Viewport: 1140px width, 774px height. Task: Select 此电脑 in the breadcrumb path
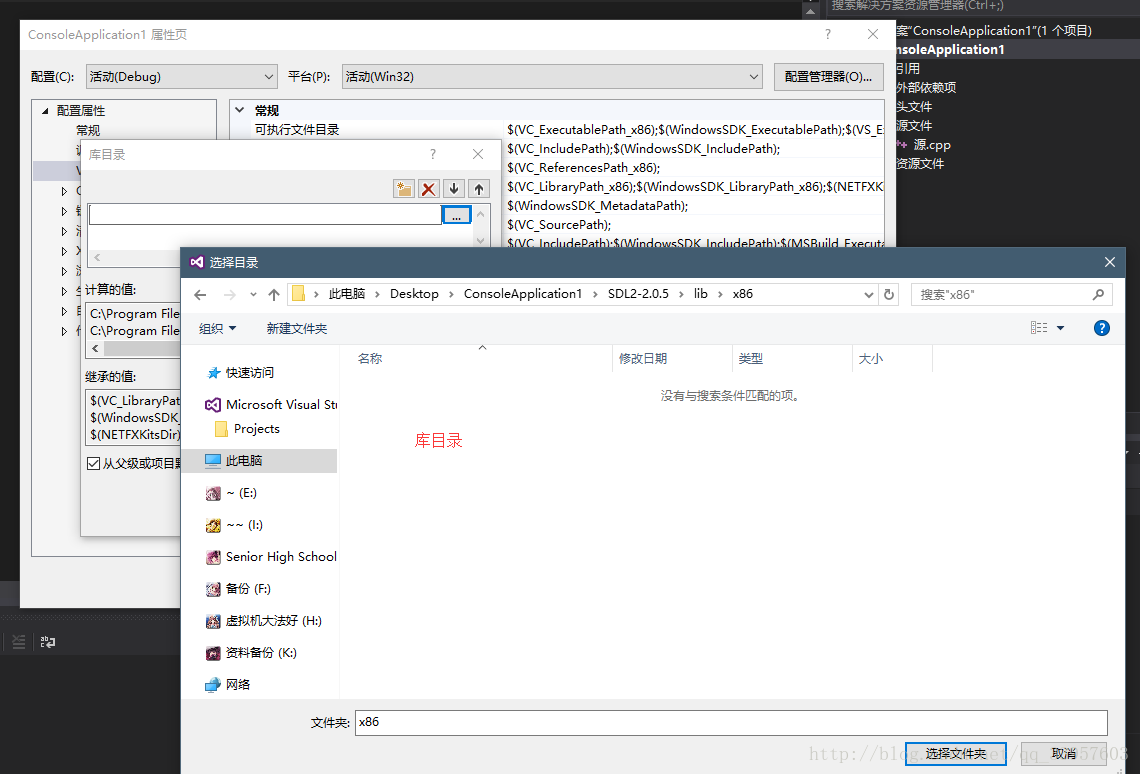(347, 294)
